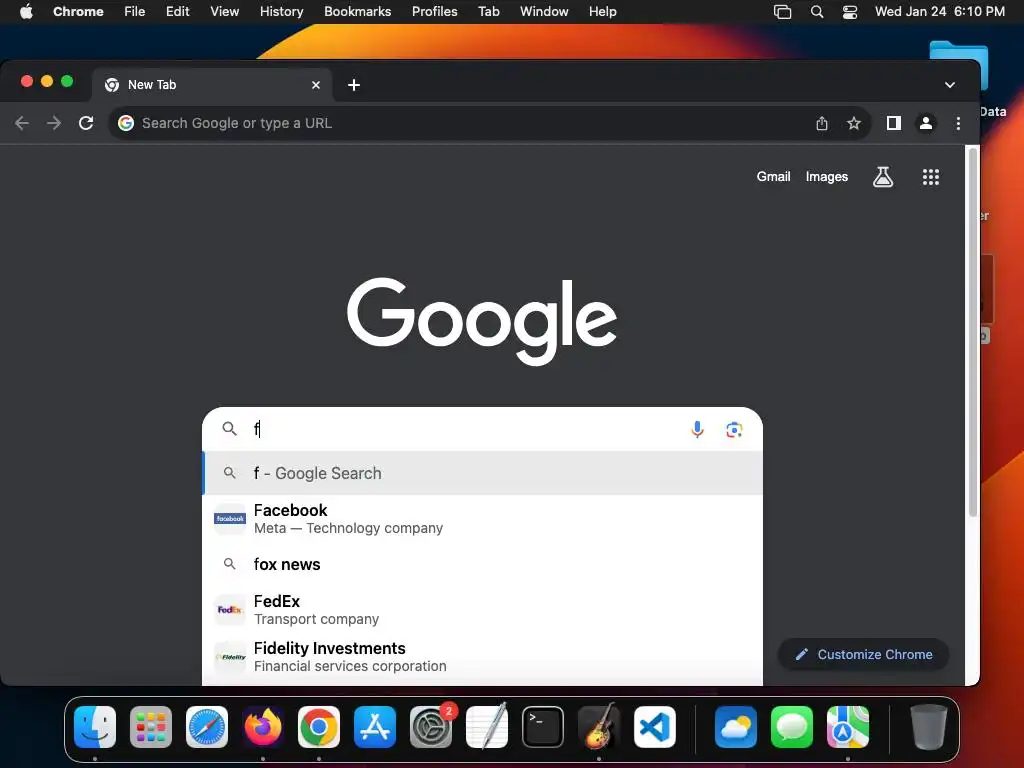1024x768 pixels.
Task: Bookmark this tab with the star icon
Action: coord(854,123)
